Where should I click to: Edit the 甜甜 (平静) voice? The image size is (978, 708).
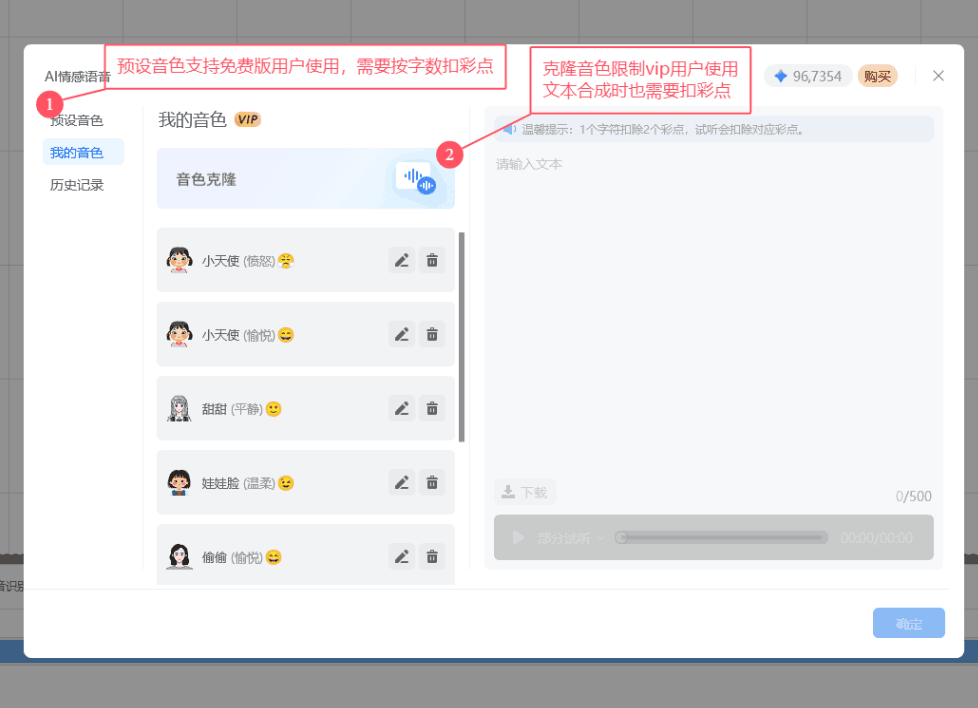point(402,409)
